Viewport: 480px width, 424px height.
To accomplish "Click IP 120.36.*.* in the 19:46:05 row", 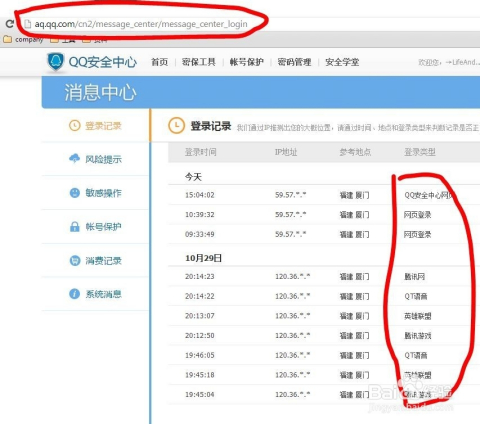I will coord(293,355).
